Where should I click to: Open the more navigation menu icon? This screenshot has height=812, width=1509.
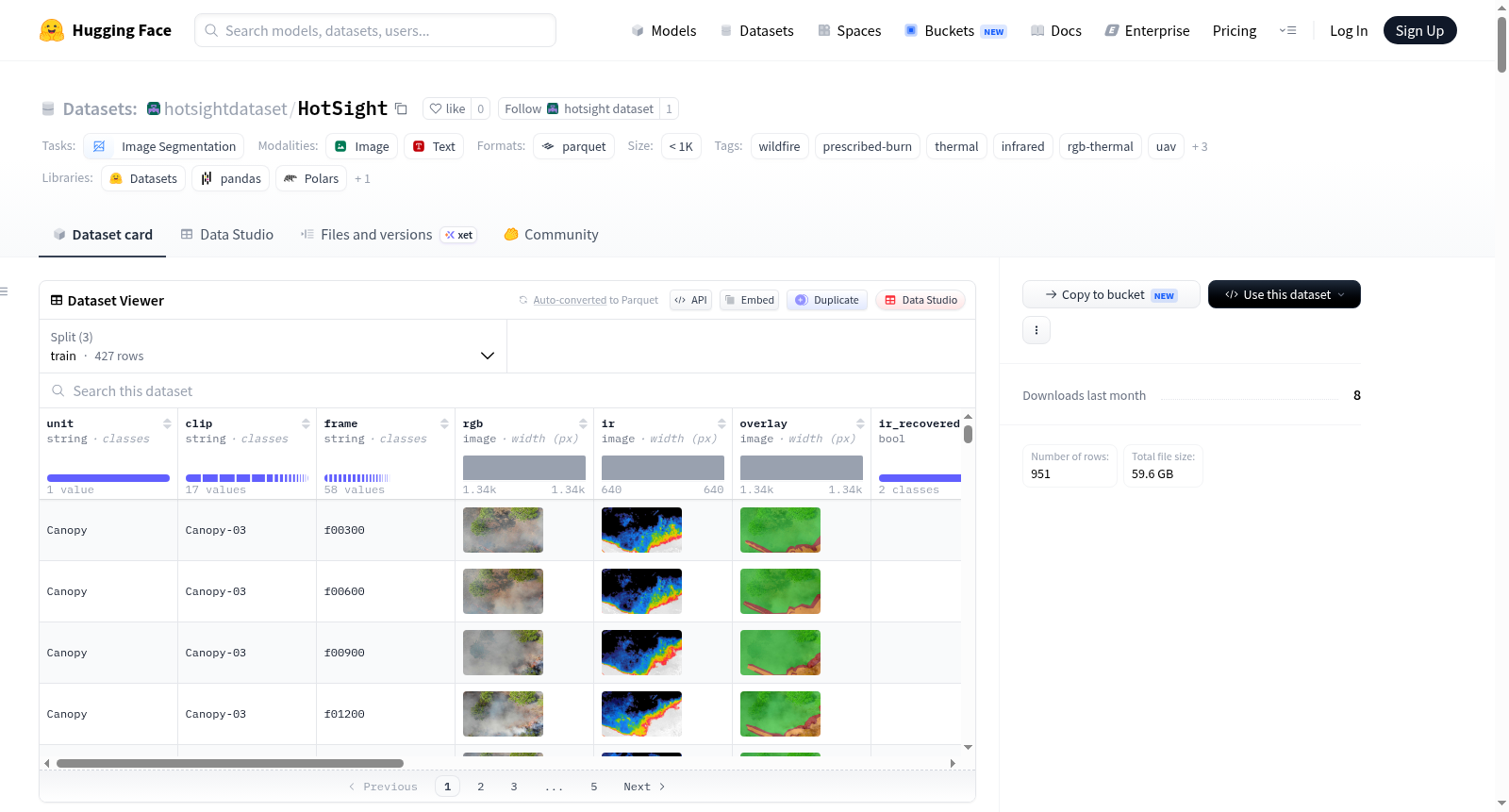click(1287, 30)
